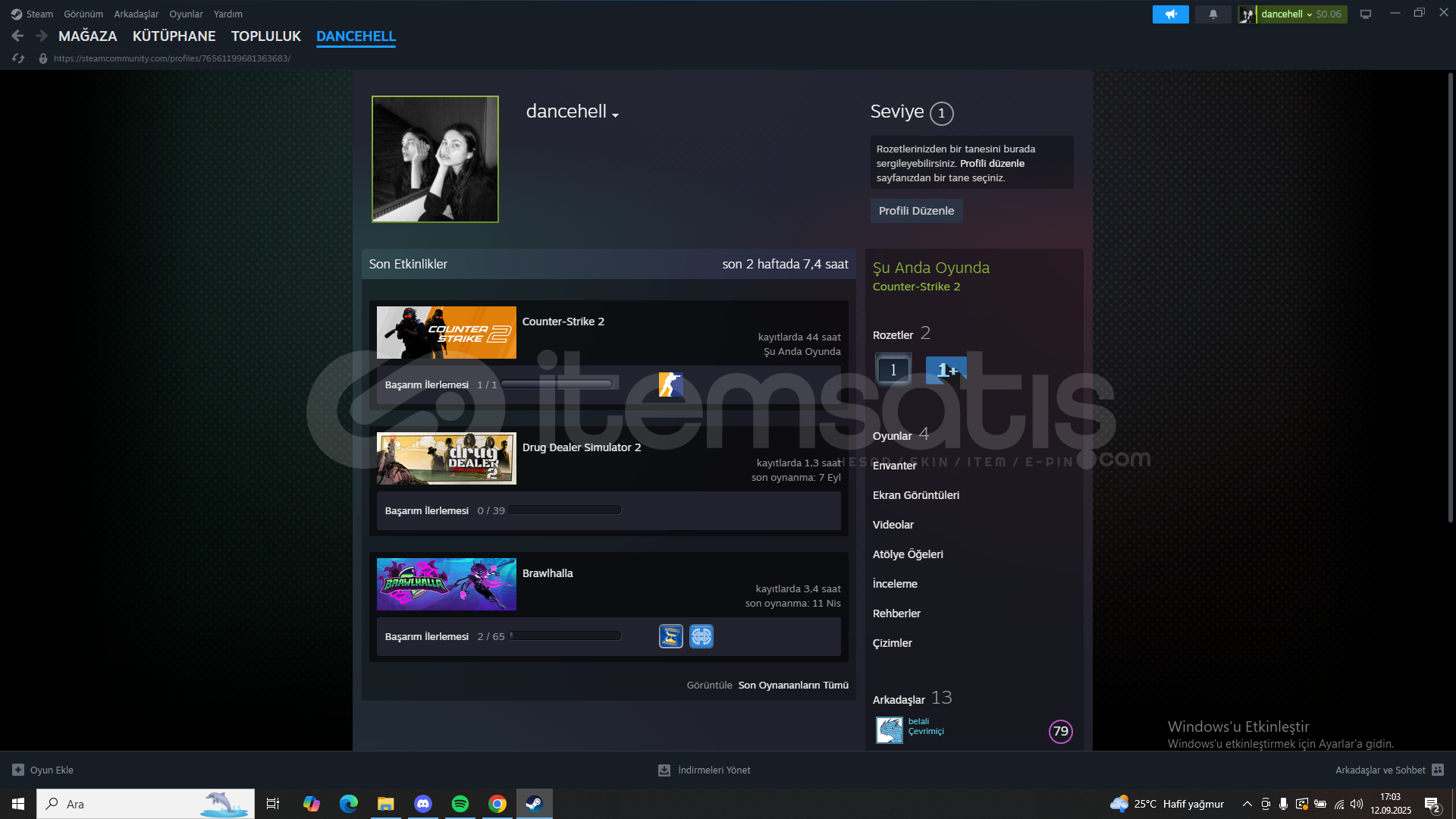Open the Envanter link
The image size is (1456, 819).
[895, 466]
